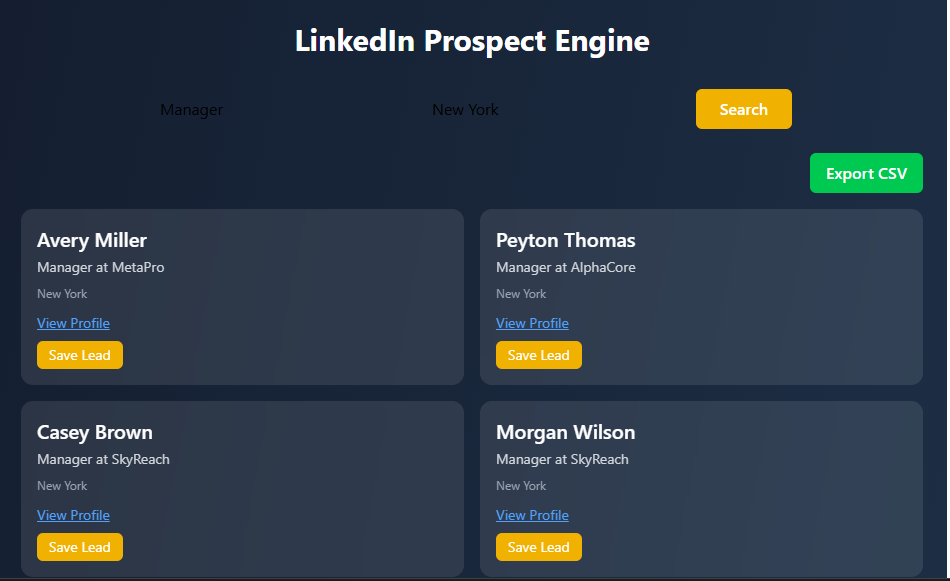
Task: Select the Morgan Wilson card heading
Action: click(565, 432)
